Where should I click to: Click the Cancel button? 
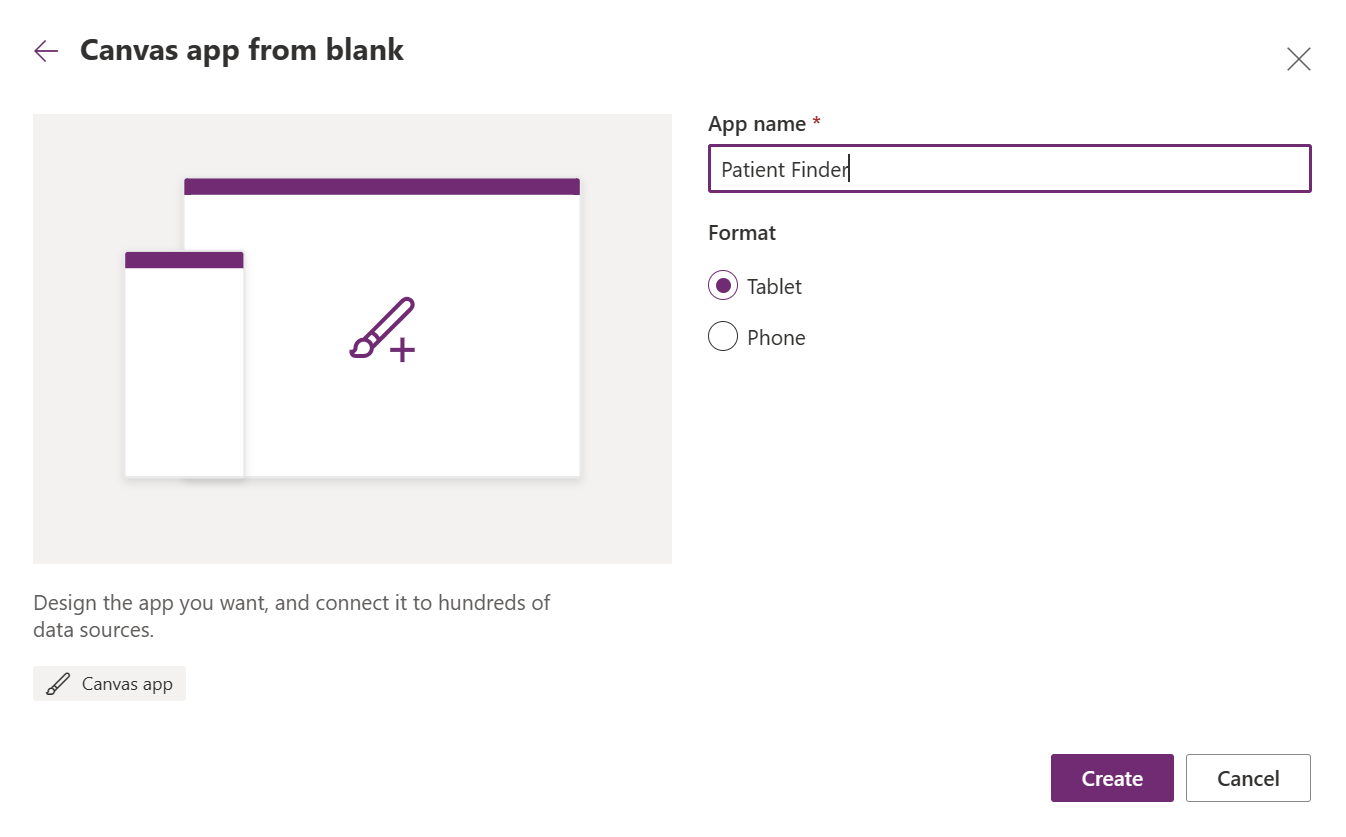point(1247,777)
